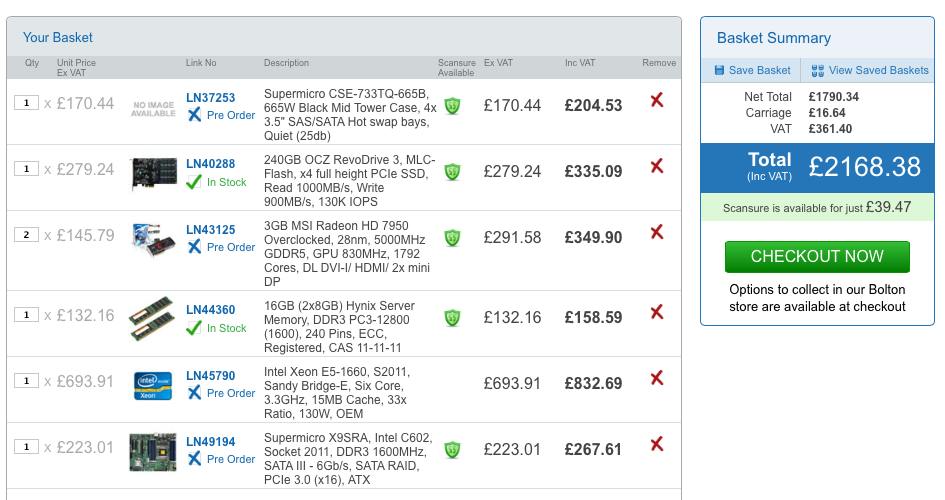Click the Scansure available for £39.47 banner
The image size is (945, 500).
pos(817,207)
